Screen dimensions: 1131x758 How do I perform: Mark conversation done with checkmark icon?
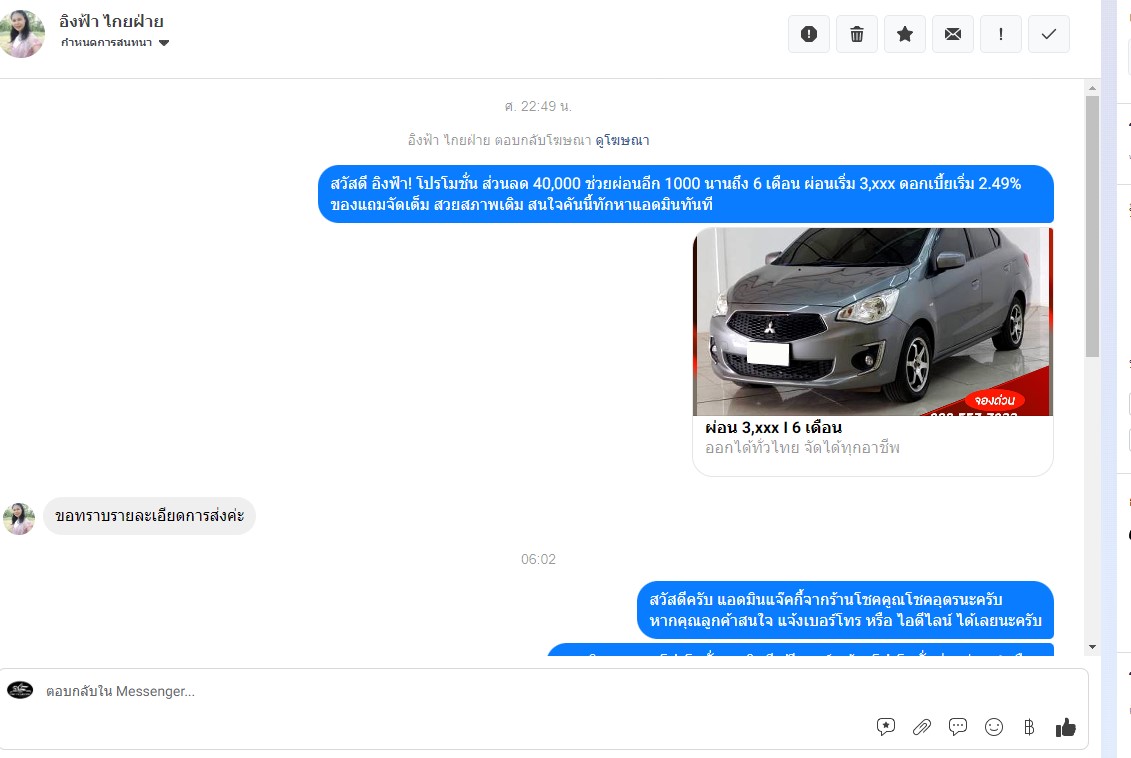(x=1049, y=34)
